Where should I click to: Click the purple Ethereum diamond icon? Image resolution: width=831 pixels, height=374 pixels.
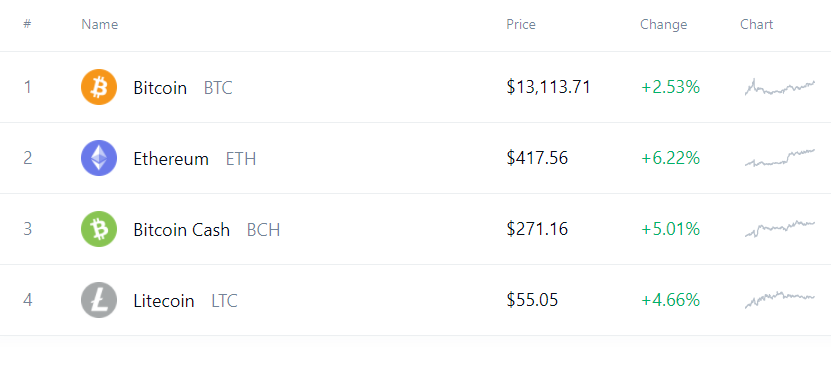(99, 158)
